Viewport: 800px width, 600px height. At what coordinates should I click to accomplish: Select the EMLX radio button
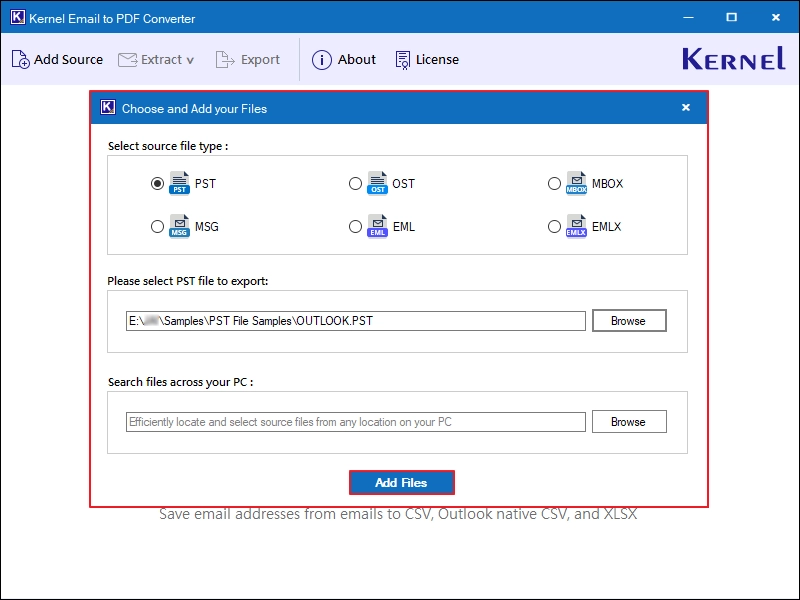[x=554, y=226]
